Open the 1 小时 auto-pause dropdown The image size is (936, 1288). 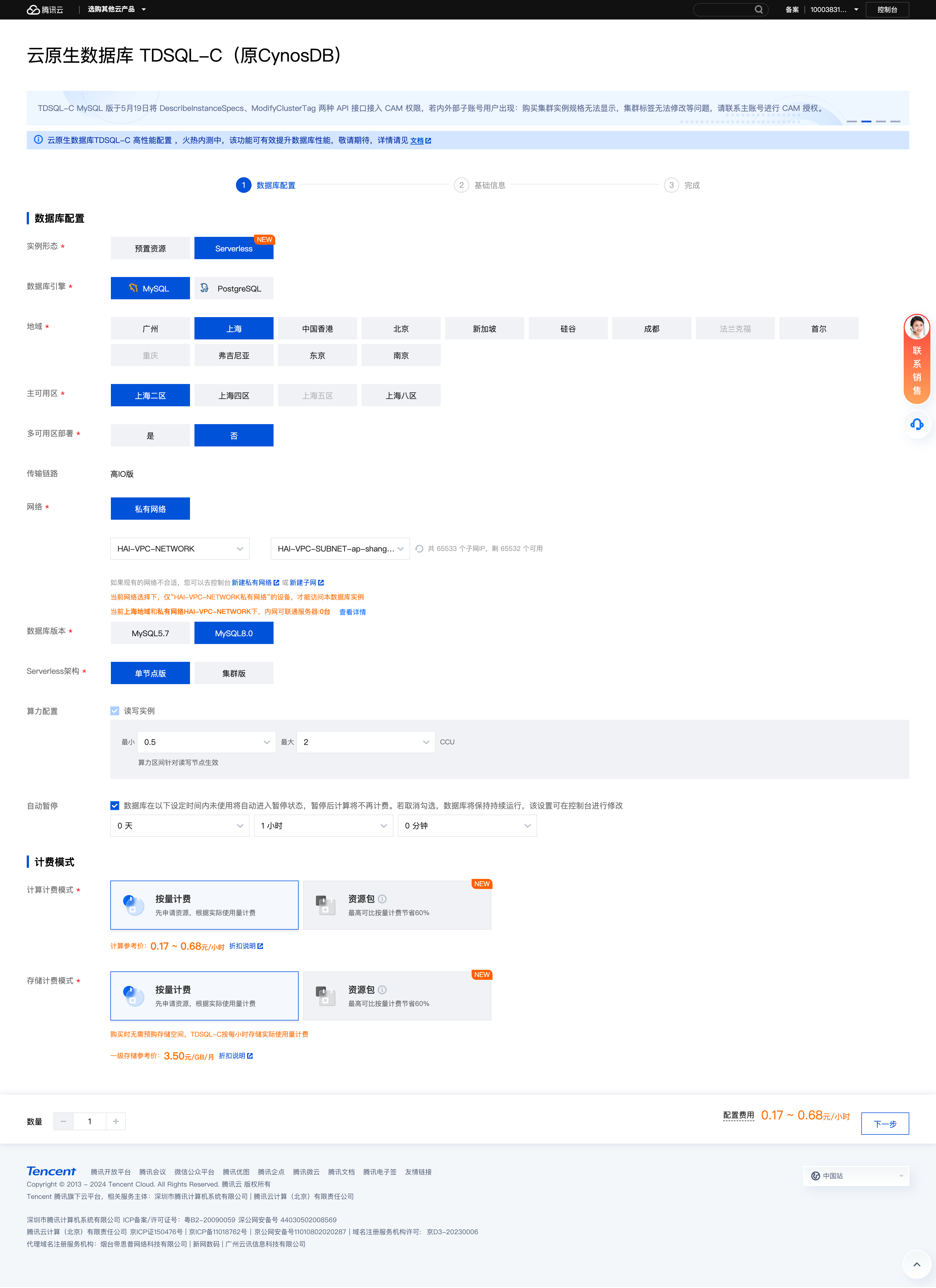tap(323, 826)
